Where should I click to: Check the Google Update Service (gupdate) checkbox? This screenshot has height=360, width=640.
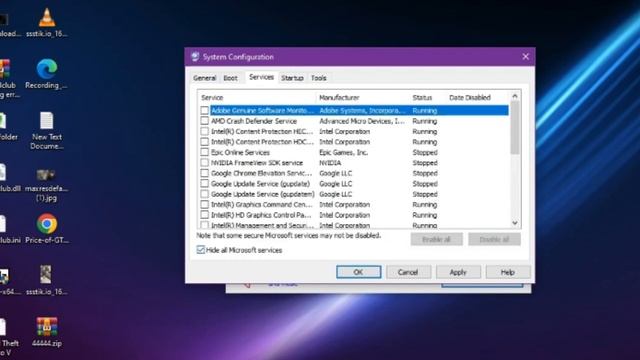[x=204, y=184]
